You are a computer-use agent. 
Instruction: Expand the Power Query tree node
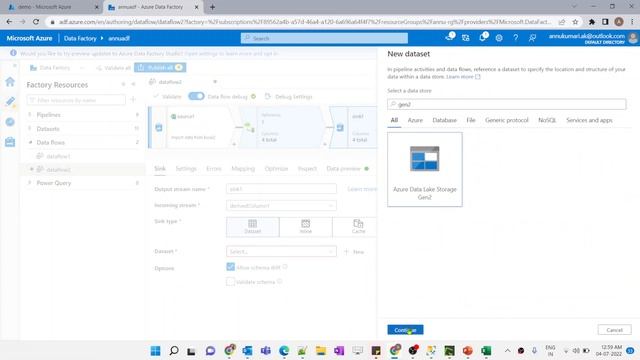click(x=30, y=183)
